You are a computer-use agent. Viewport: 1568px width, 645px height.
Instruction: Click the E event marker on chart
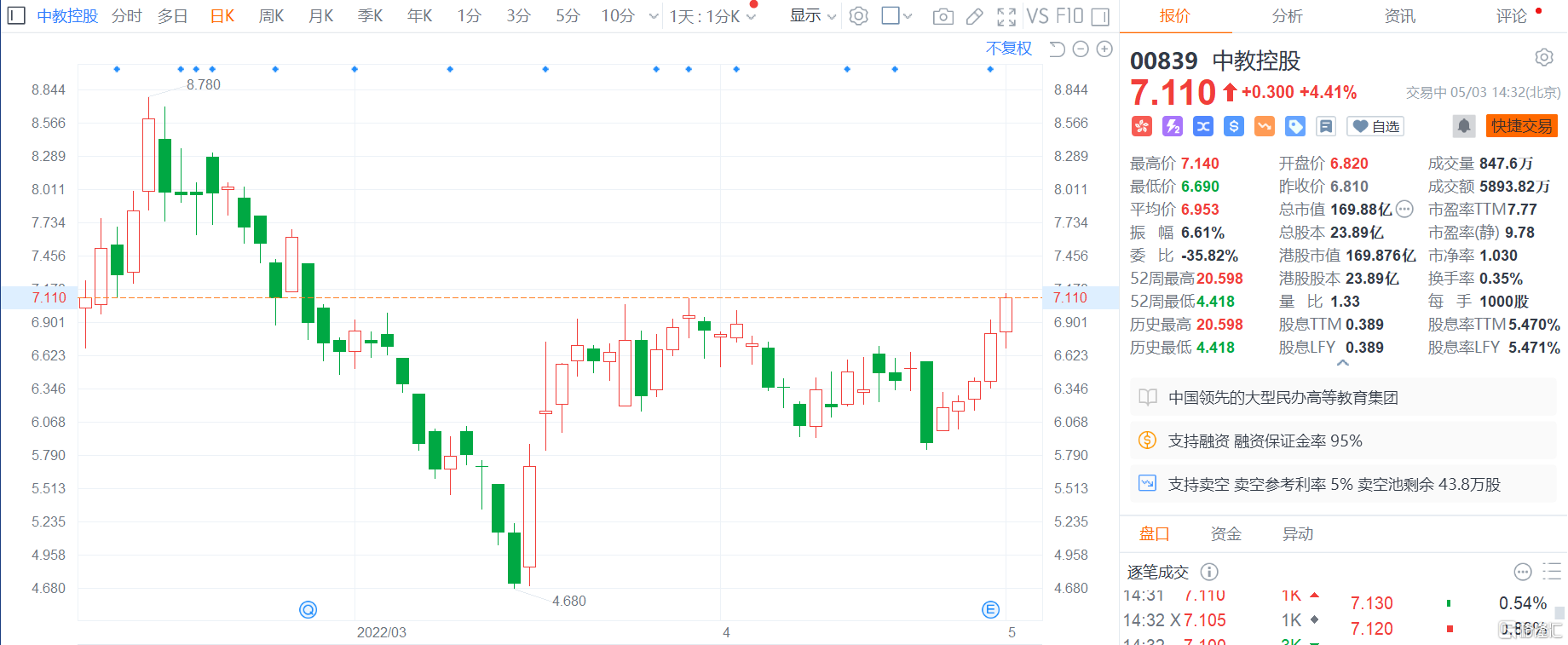click(990, 609)
